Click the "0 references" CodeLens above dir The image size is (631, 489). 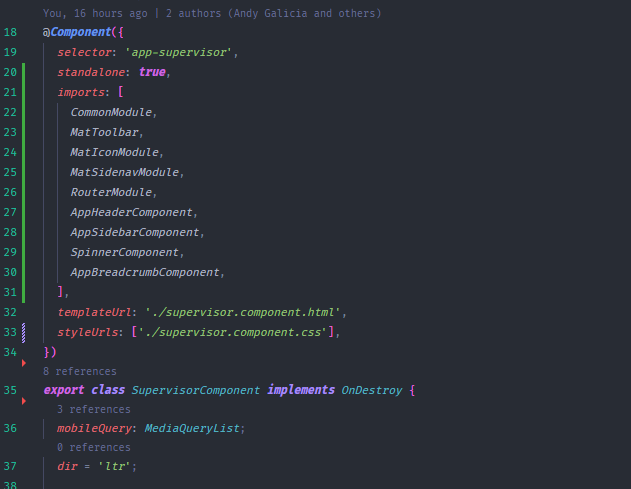pos(93,447)
